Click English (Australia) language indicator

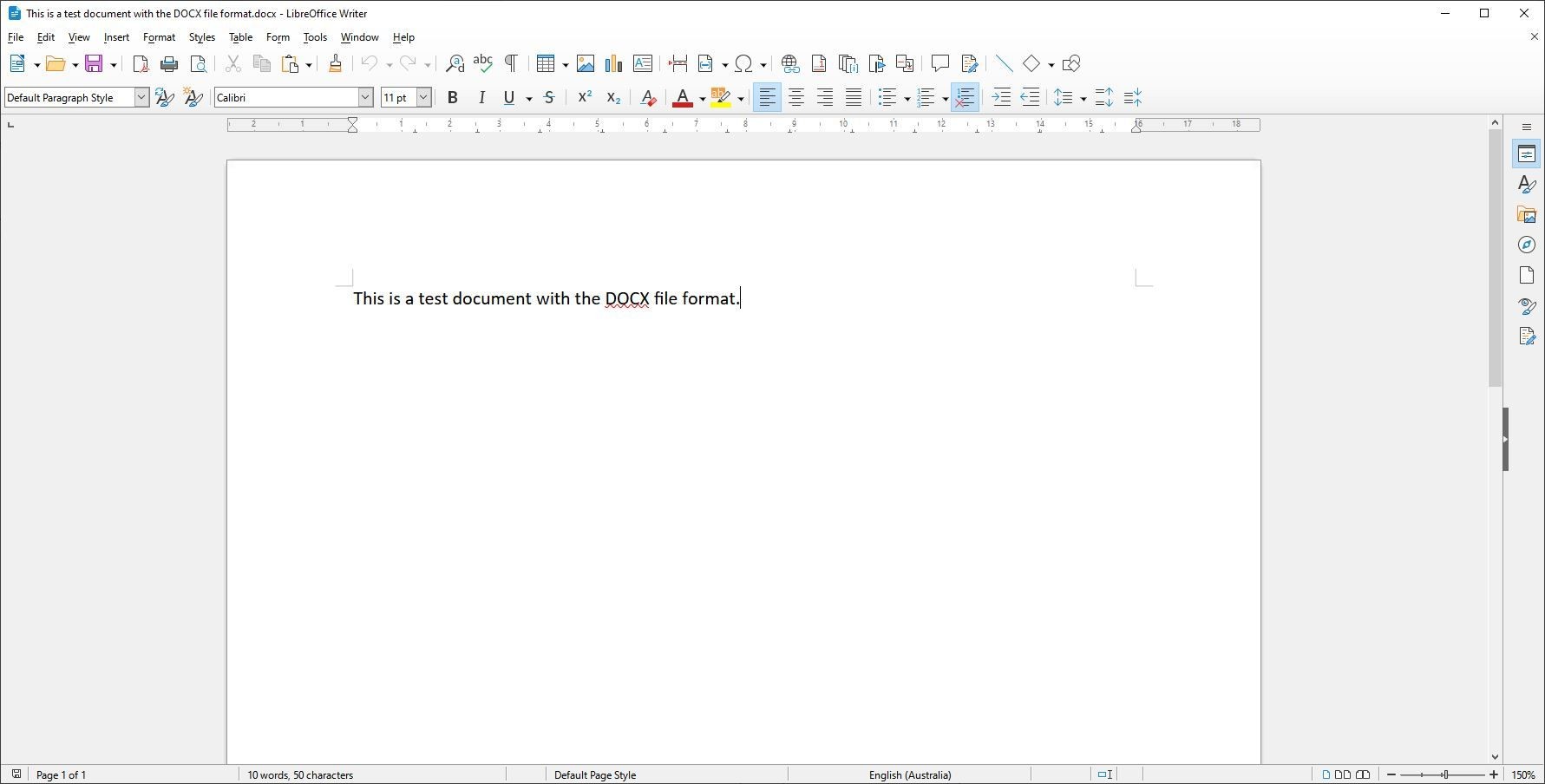(x=910, y=774)
